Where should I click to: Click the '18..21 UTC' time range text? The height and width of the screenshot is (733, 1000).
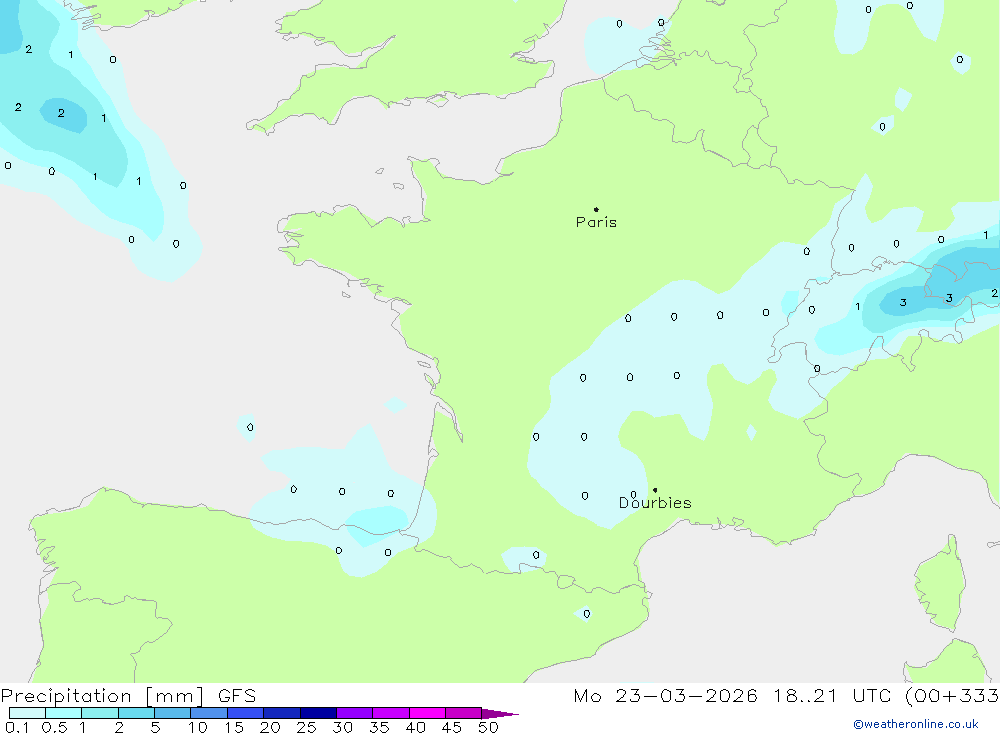click(832, 696)
